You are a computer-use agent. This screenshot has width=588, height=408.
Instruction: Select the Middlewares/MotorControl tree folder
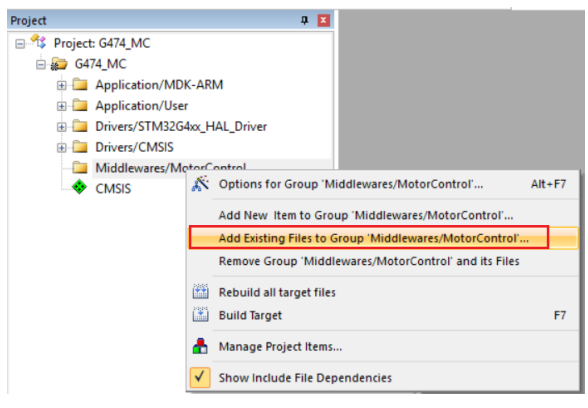coord(171,168)
